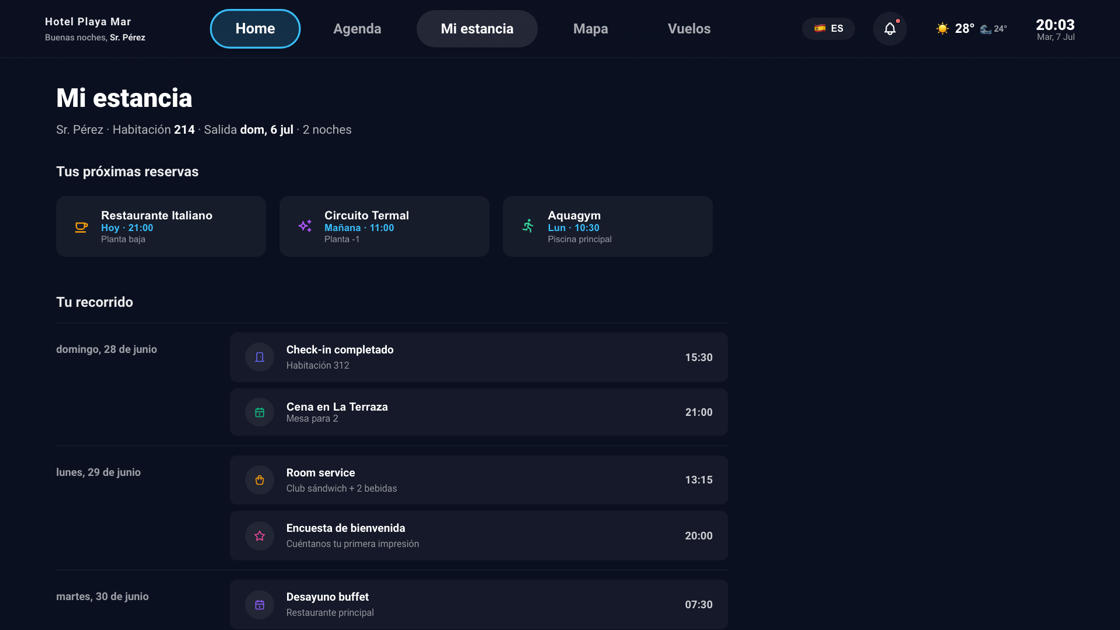Open the Encuesta de bienvenida entry
1120x630 pixels.
click(x=479, y=536)
